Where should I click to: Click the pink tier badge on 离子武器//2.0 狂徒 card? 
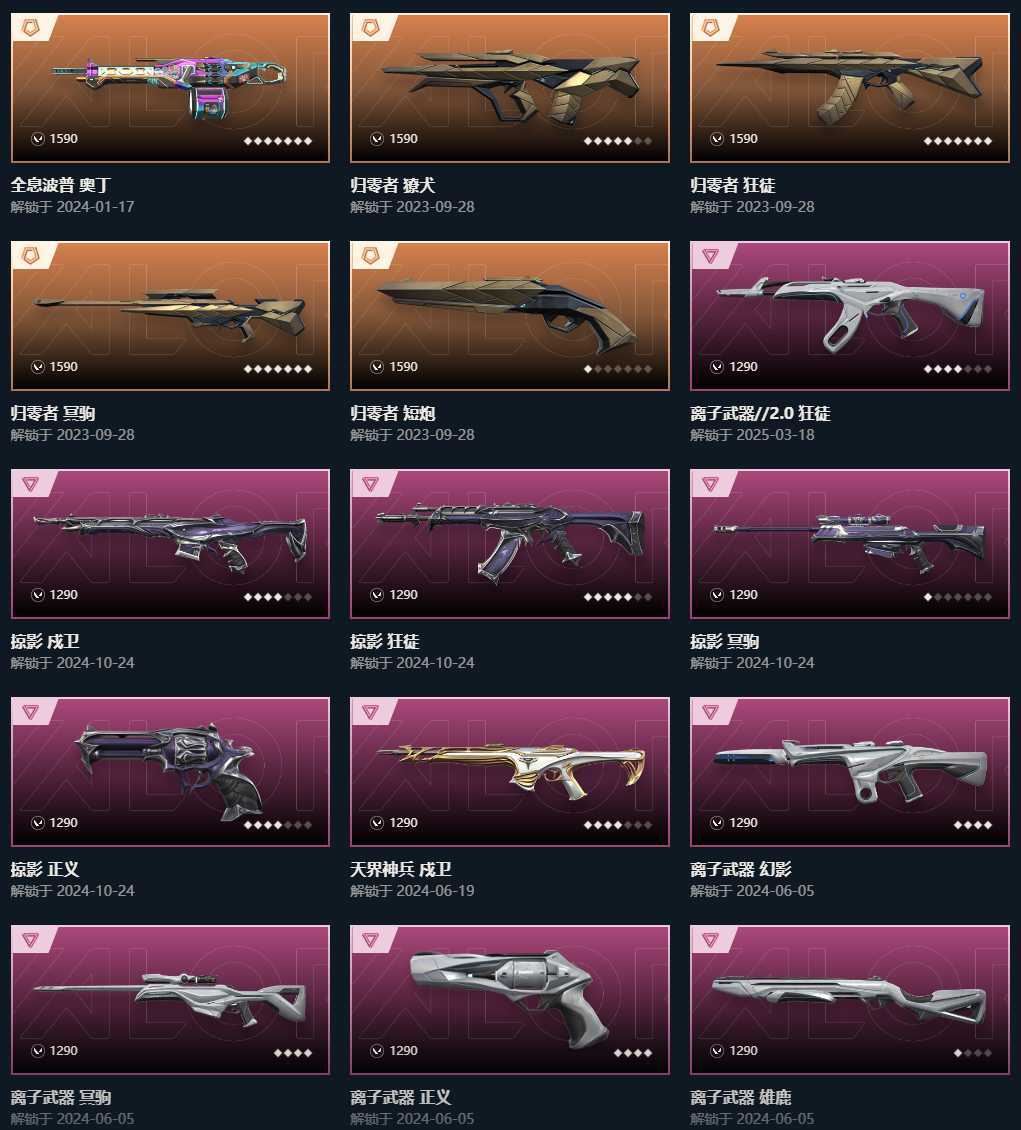pos(710,256)
